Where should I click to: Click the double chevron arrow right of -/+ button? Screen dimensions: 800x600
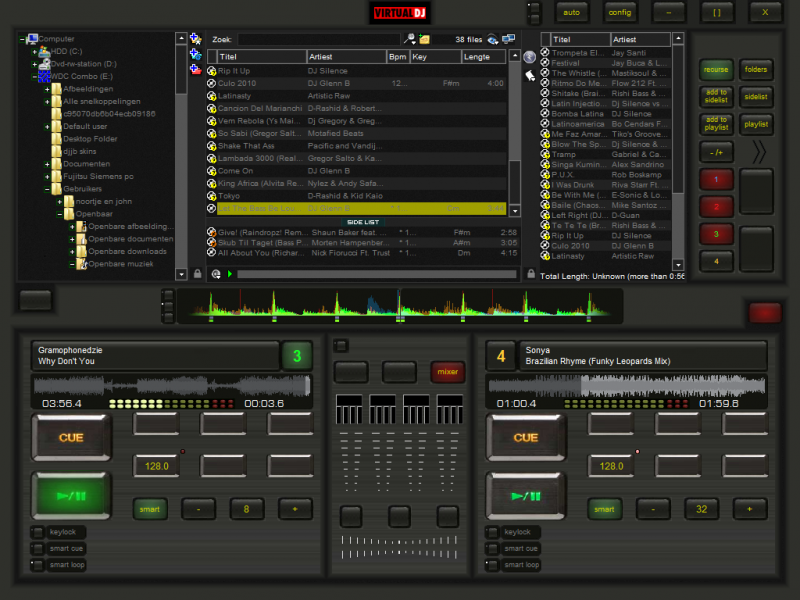pyautogui.click(x=759, y=152)
